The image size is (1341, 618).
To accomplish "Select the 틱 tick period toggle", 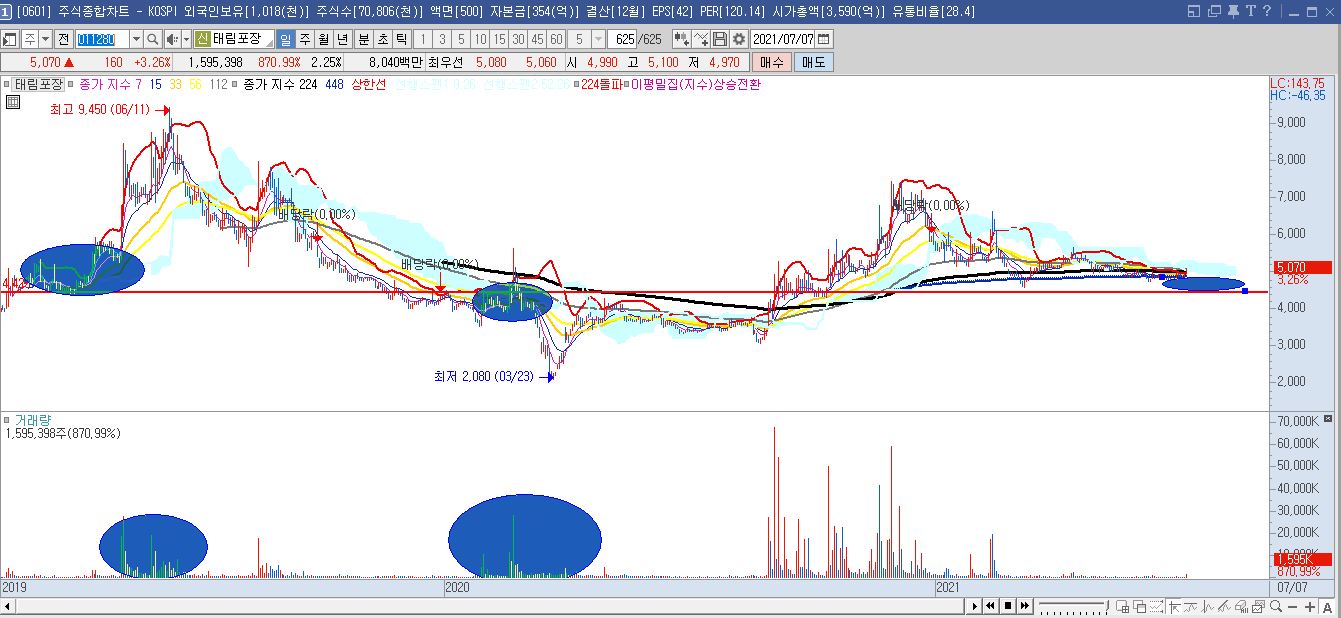I will (x=401, y=39).
